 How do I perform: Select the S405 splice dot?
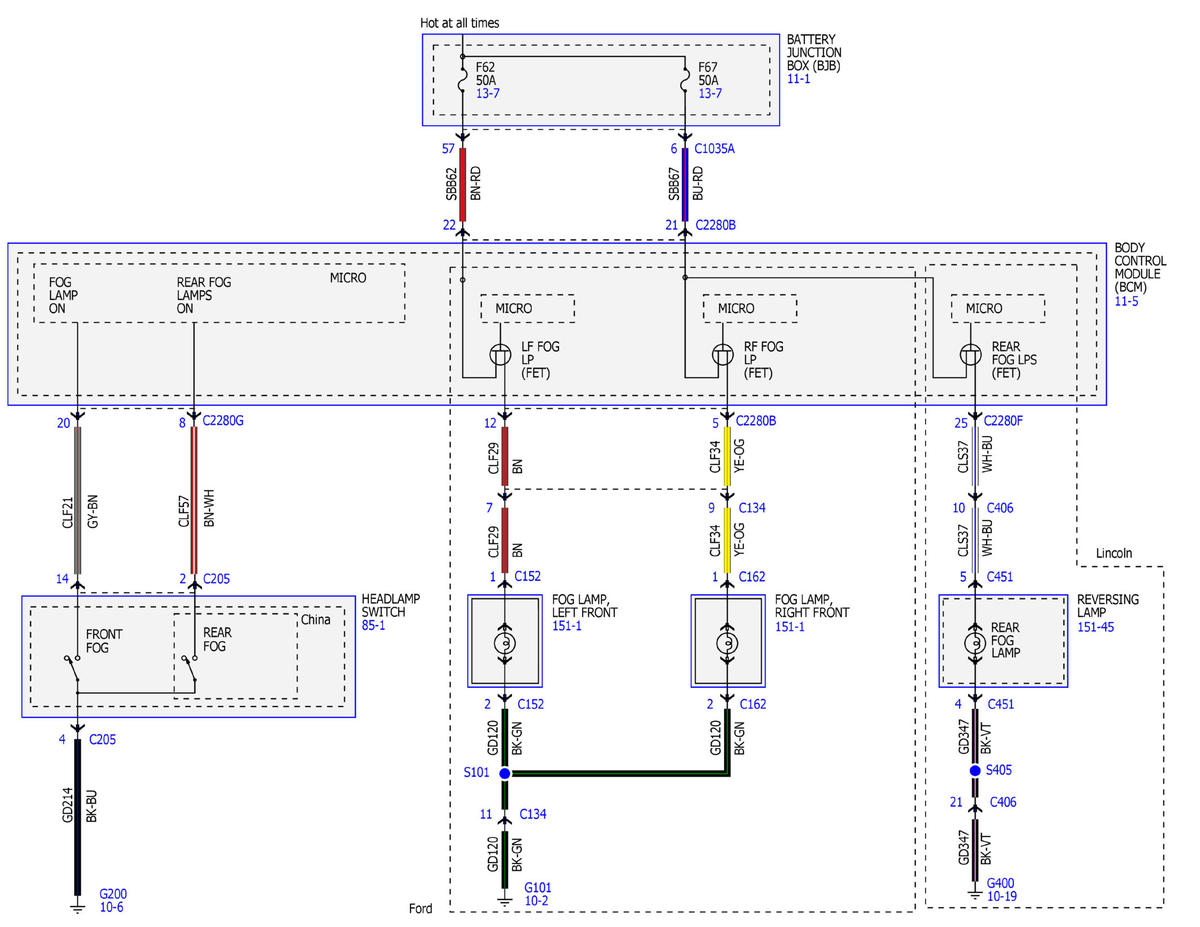point(975,771)
